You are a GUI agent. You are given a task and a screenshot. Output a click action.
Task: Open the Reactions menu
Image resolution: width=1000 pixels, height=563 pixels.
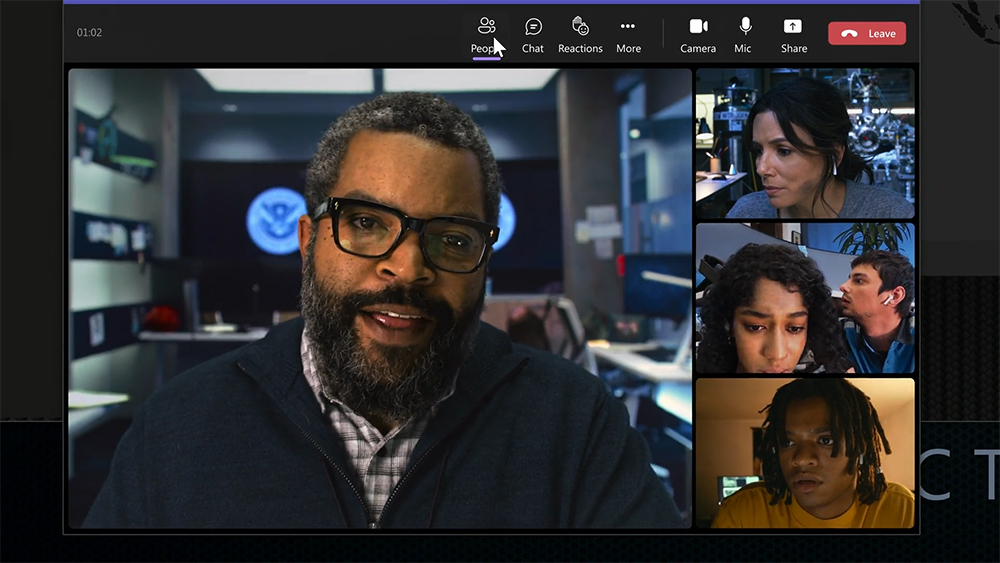click(580, 35)
